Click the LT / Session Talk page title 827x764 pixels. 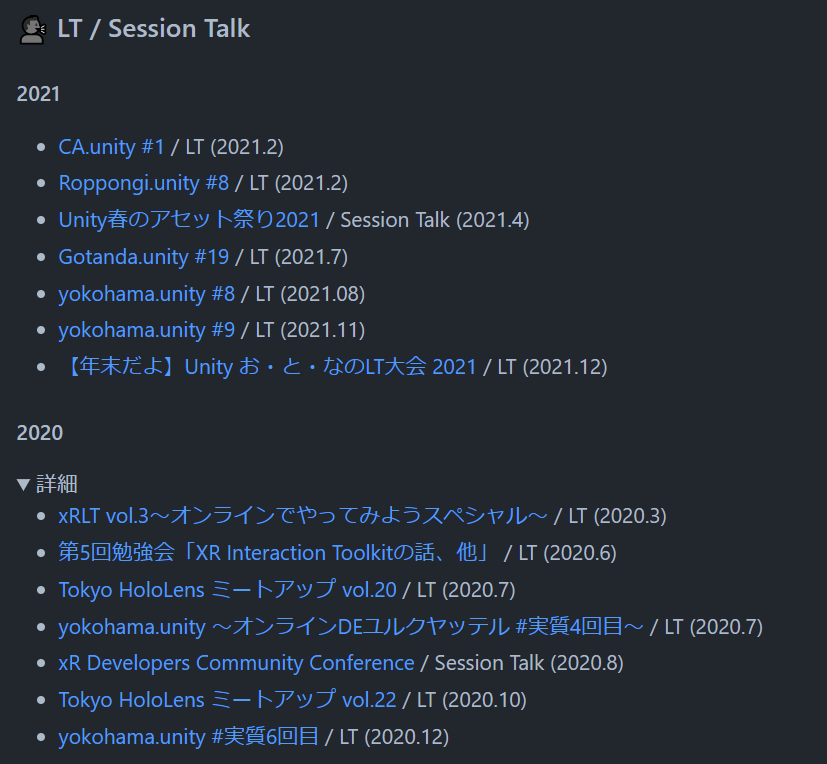pyautogui.click(x=153, y=28)
